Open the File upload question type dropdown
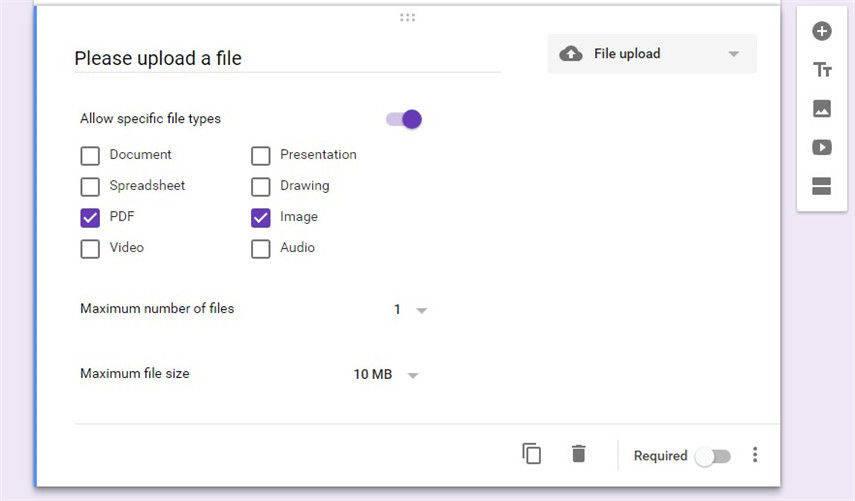The width and height of the screenshot is (855, 501). click(651, 54)
